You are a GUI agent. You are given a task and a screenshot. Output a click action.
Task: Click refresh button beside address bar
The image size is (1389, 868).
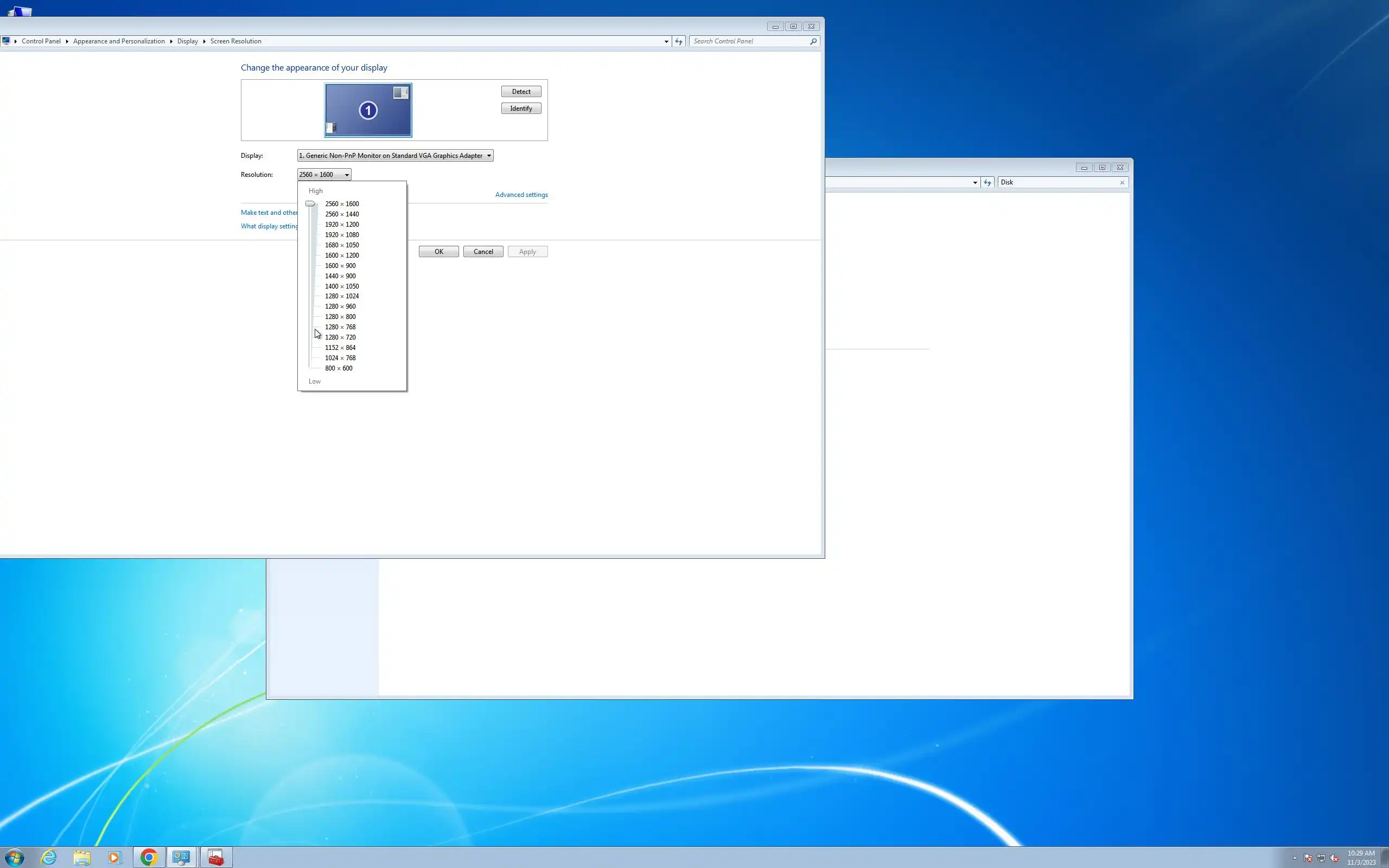[x=678, y=41]
